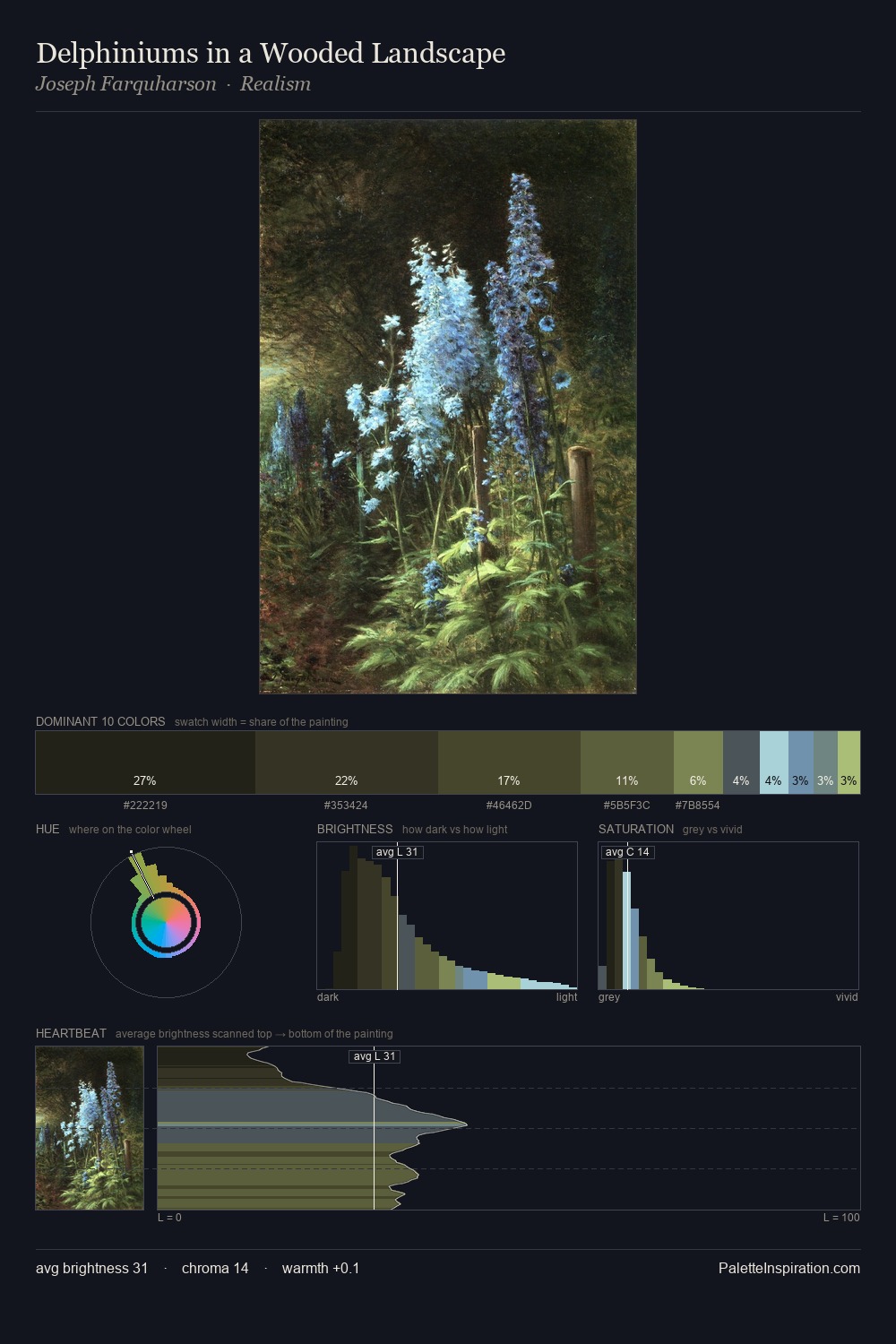Viewport: 896px width, 1344px height.
Task: Choose the 11% swatch #5B5F3C
Action: tap(627, 762)
